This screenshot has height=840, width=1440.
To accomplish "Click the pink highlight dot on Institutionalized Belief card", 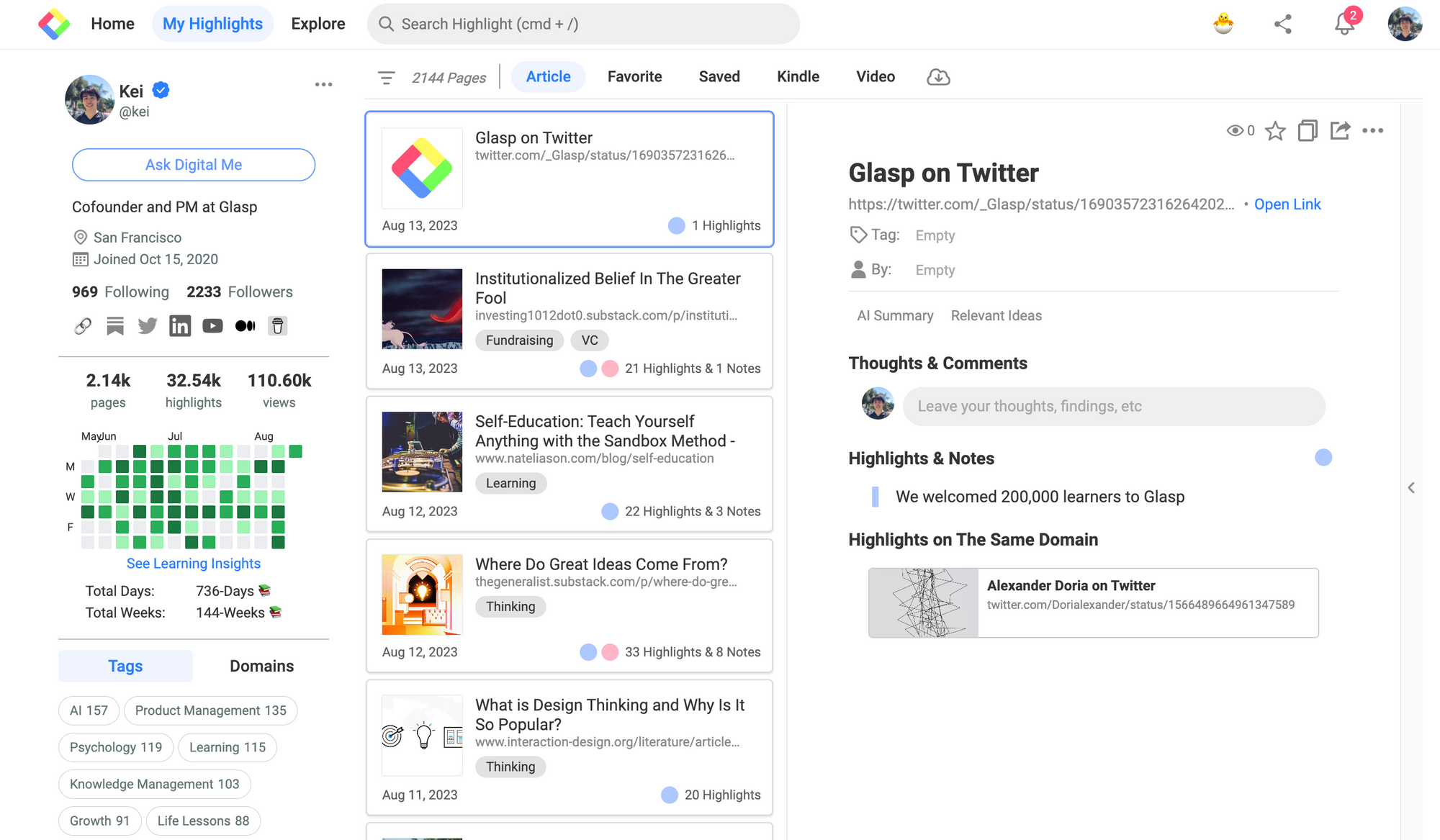I will tap(610, 369).
